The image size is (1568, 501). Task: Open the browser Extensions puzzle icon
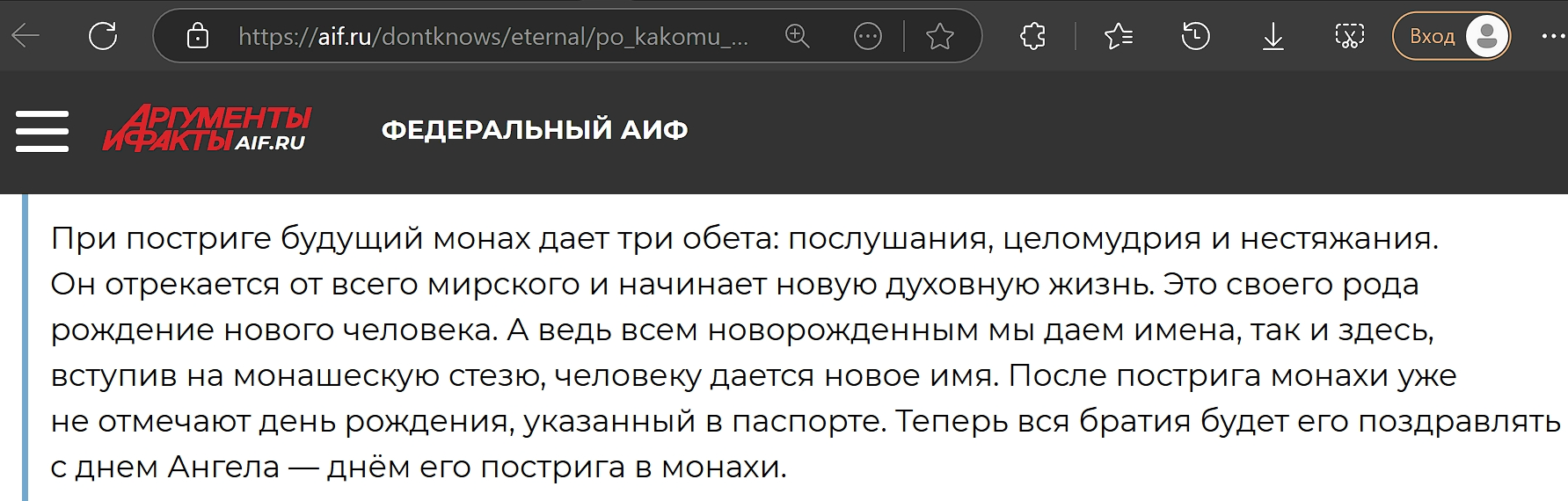[x=1032, y=36]
